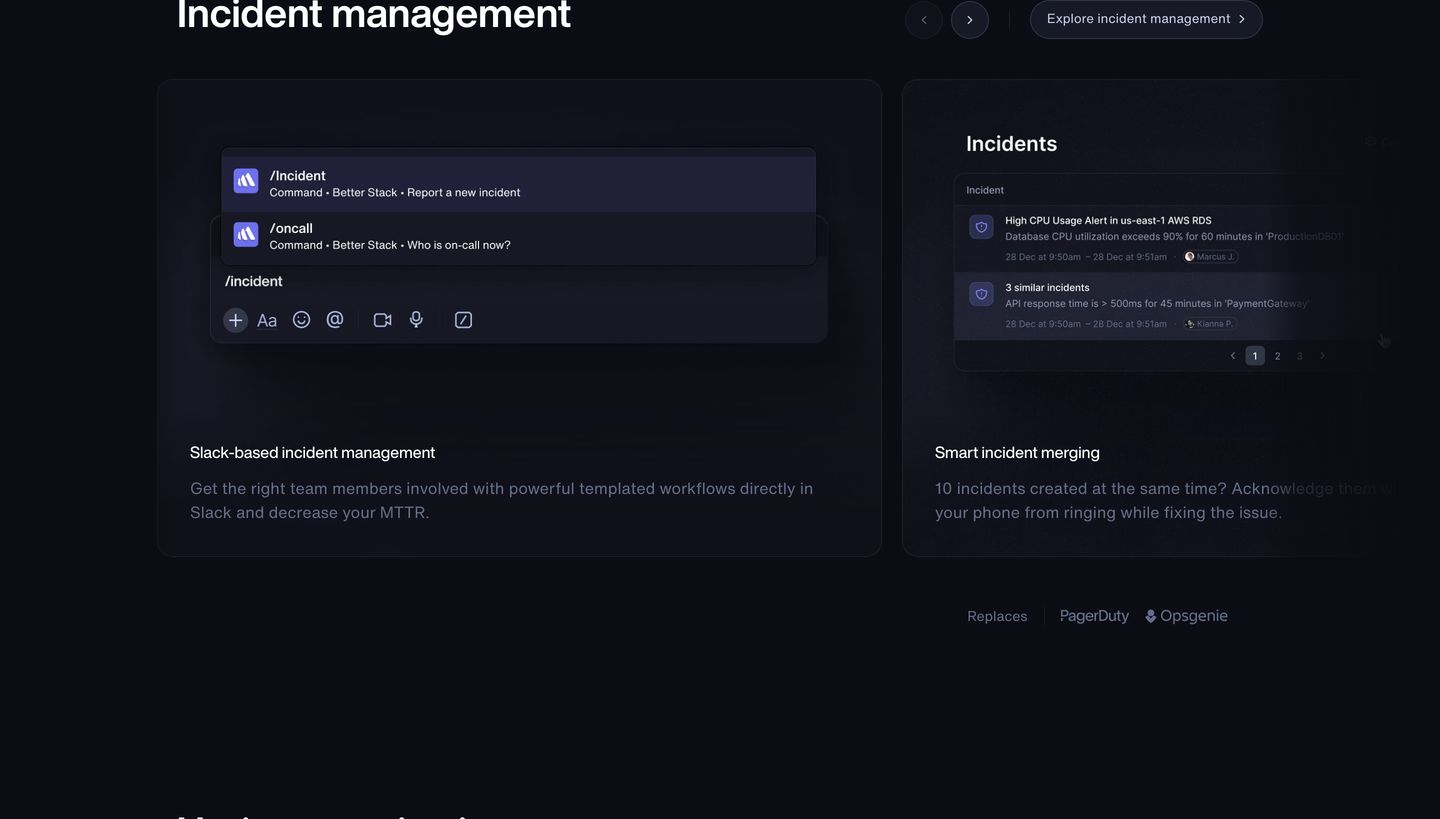Viewport: 1440px width, 819px height.
Task: Click the Marcus J. assignee tag
Action: click(1210, 257)
